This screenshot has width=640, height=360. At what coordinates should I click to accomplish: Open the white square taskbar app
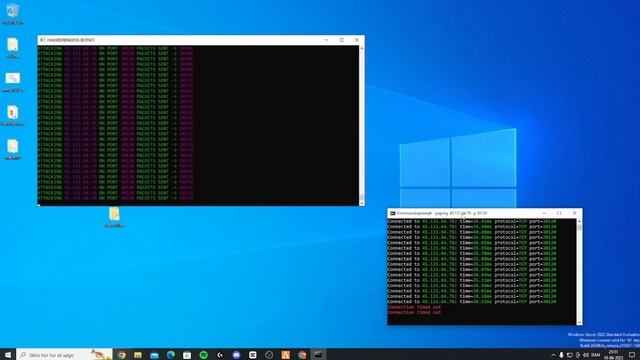point(253,355)
